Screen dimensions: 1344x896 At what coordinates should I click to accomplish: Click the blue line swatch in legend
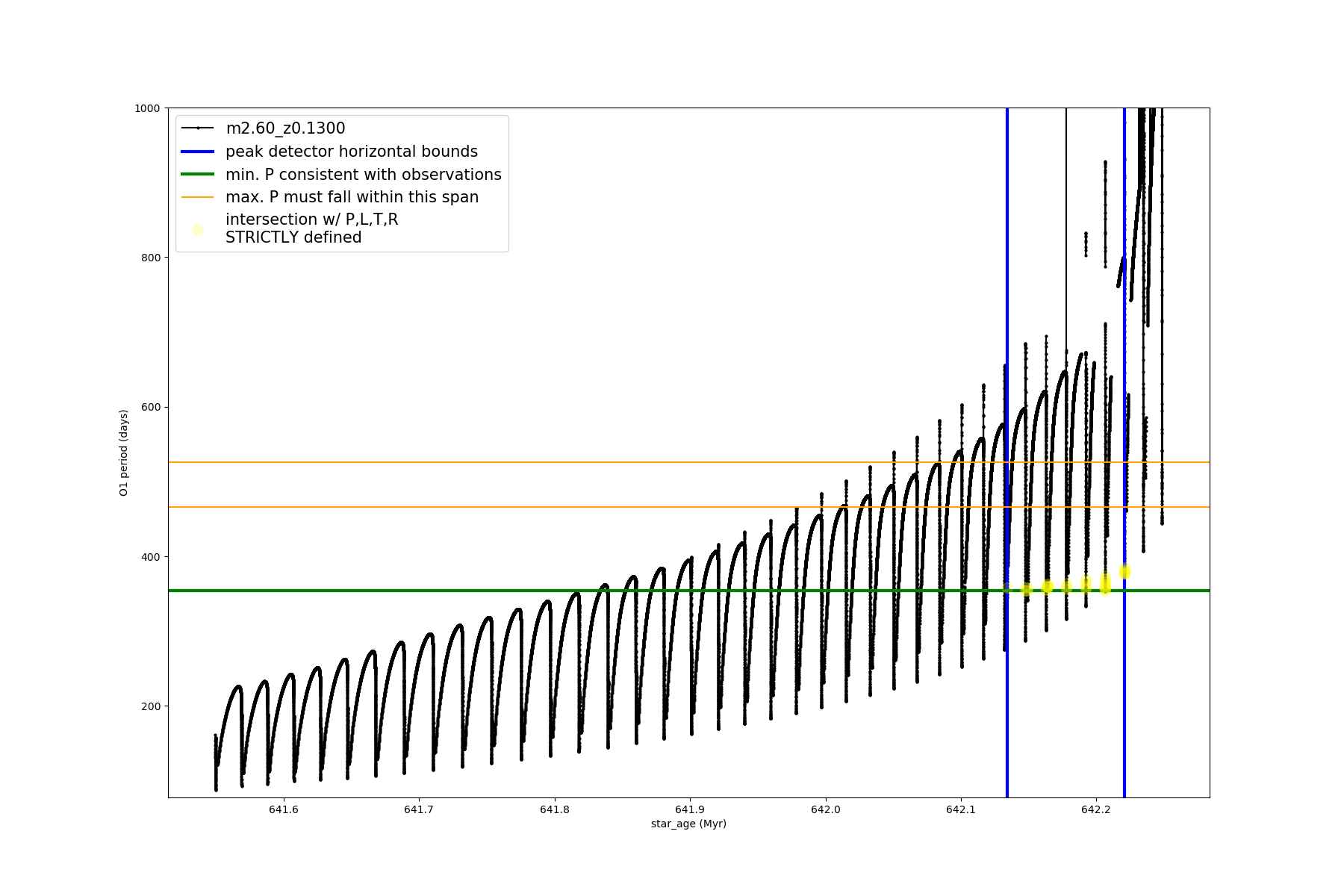click(198, 152)
